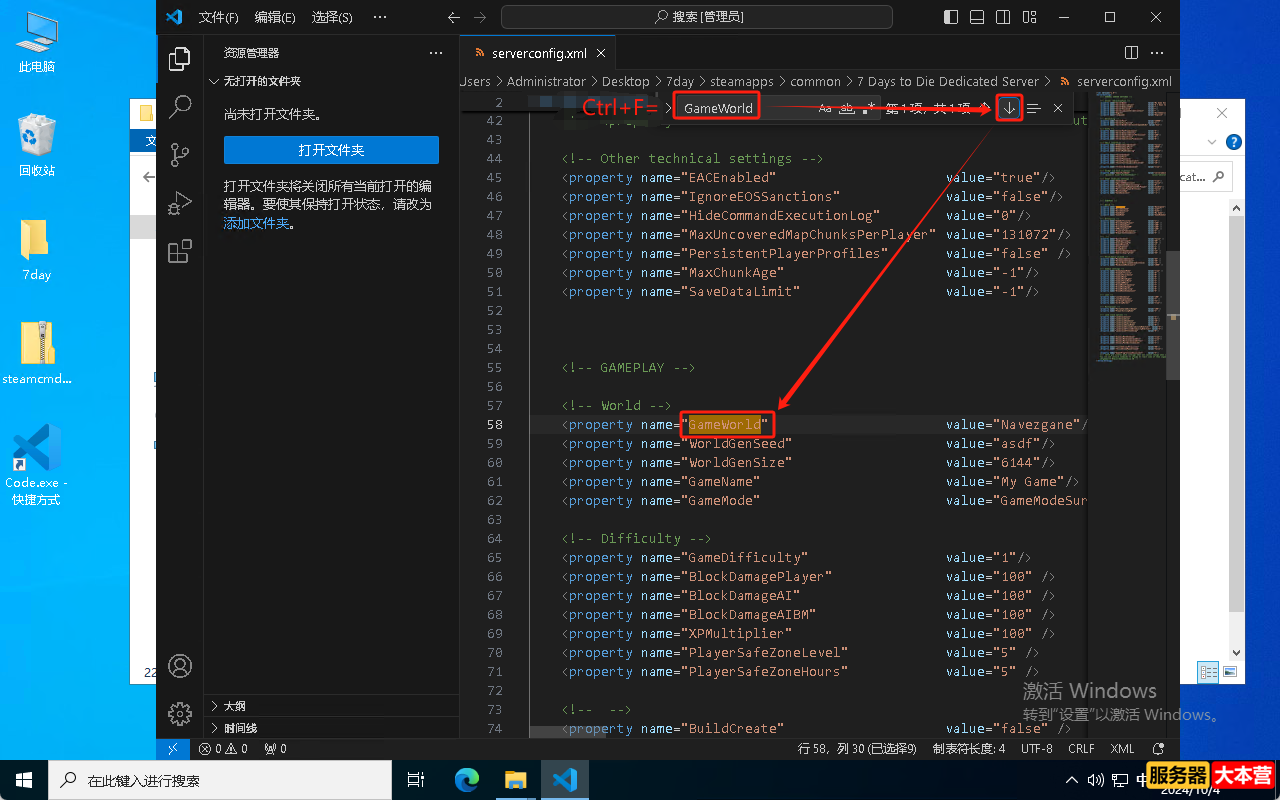1280x800 pixels.
Task: Change line ending via CRLF status item
Action: click(x=1081, y=748)
